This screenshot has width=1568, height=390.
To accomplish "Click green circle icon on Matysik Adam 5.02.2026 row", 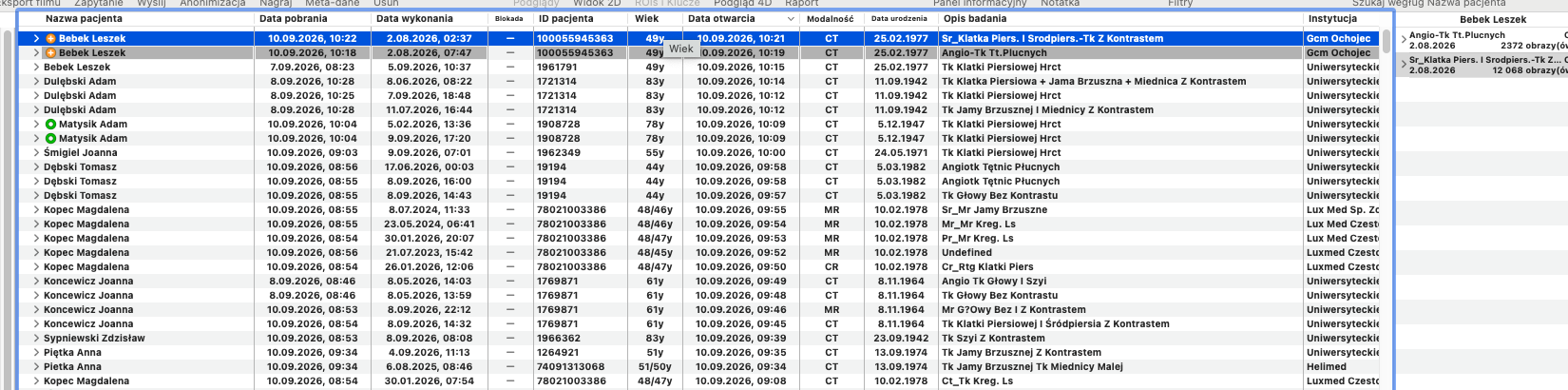I will coord(51,125).
